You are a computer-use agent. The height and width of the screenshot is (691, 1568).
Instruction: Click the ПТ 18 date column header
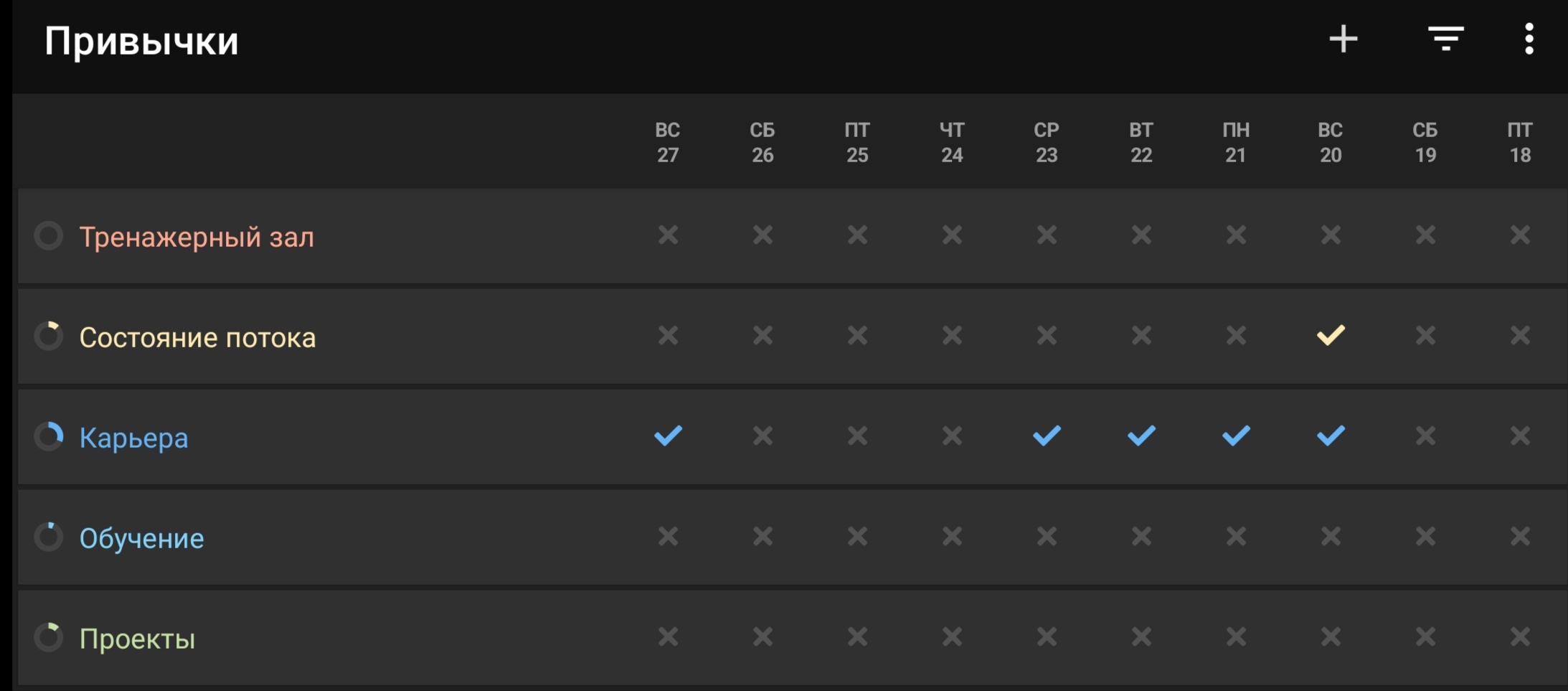coord(1520,142)
